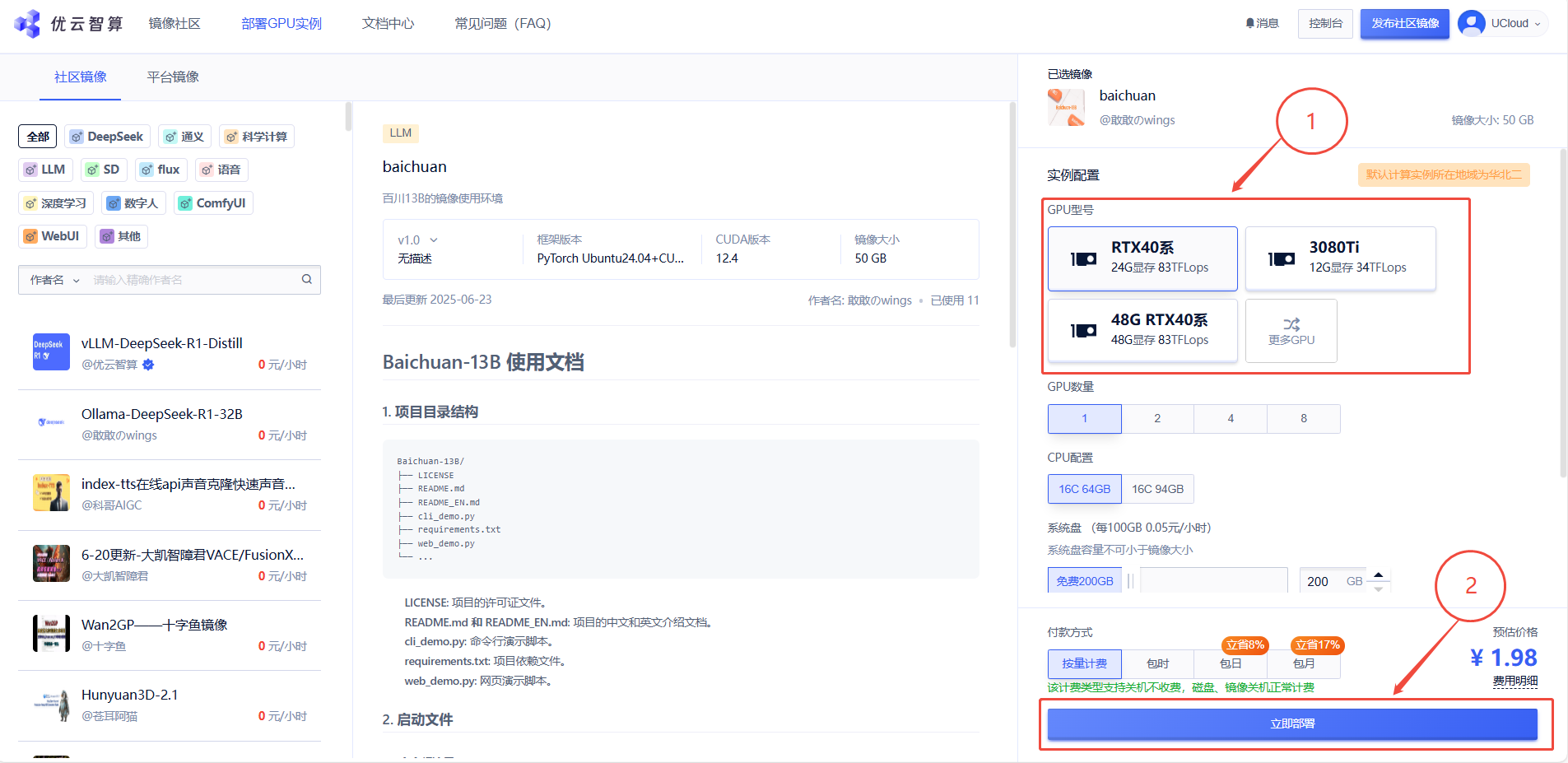Set GPU数量 to 8
This screenshot has height=763, width=1568.
[1304, 419]
